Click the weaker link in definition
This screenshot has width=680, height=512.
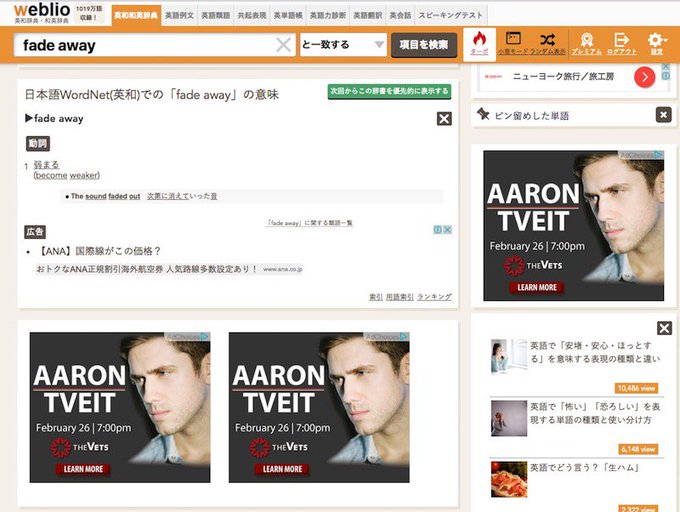coord(83,176)
